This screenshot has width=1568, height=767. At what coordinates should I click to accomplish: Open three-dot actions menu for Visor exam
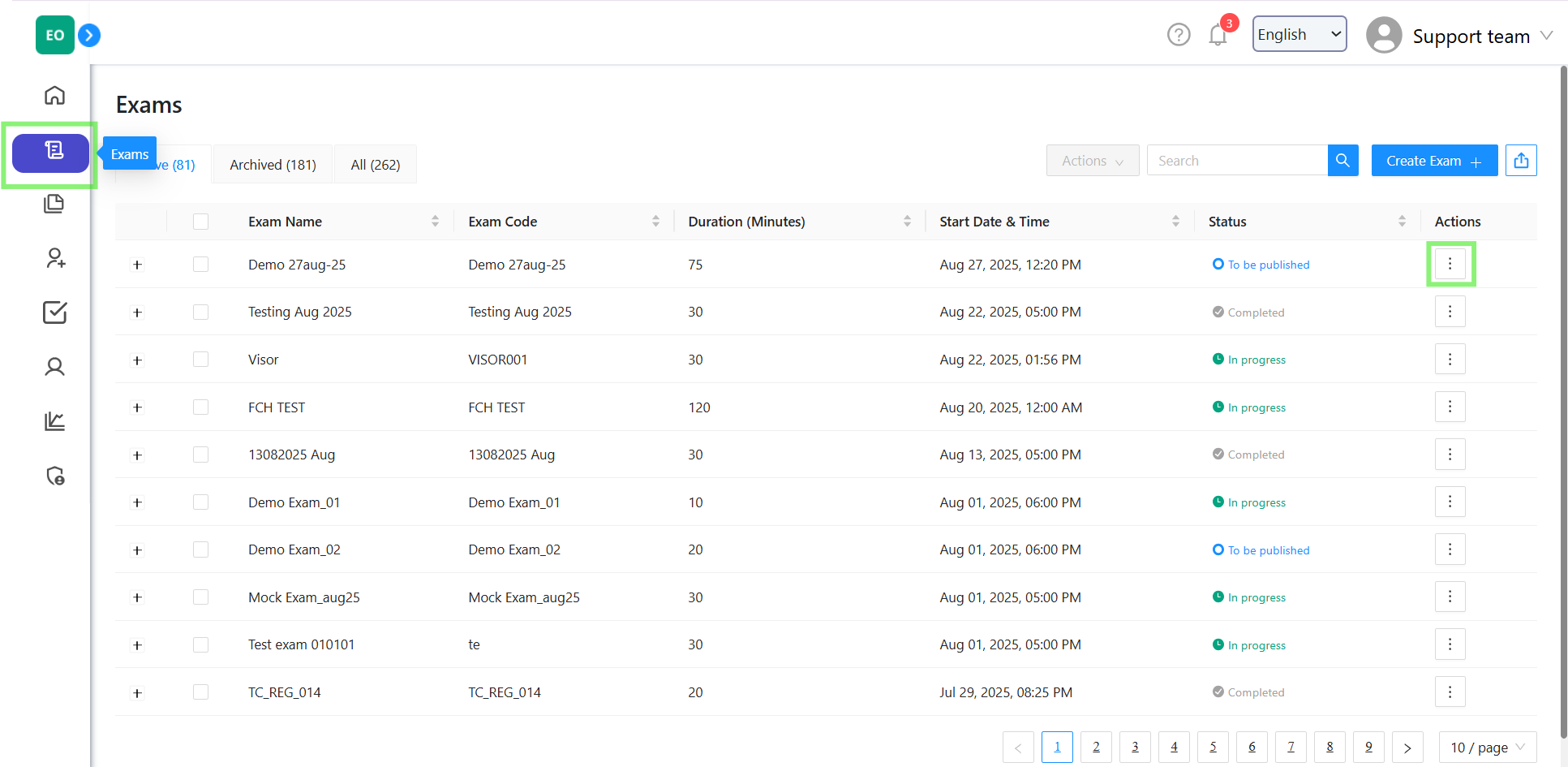[1450, 360]
